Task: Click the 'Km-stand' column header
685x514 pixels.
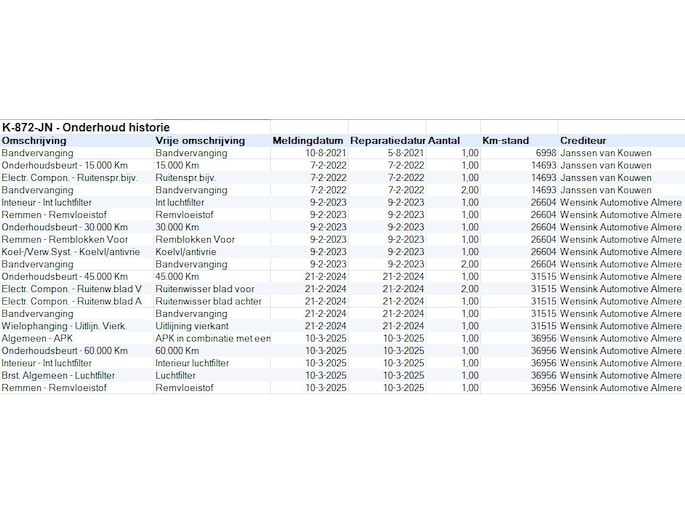Action: pos(505,141)
